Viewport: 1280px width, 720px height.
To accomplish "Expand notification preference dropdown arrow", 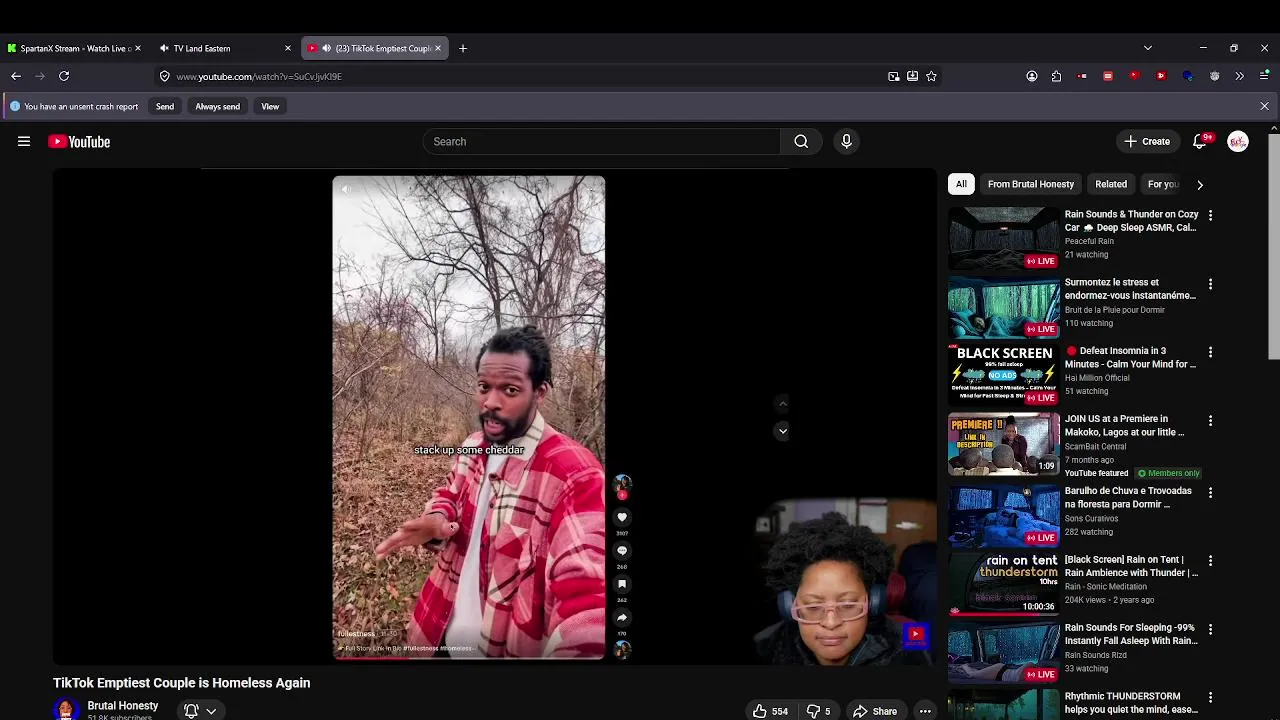I will [x=211, y=712].
